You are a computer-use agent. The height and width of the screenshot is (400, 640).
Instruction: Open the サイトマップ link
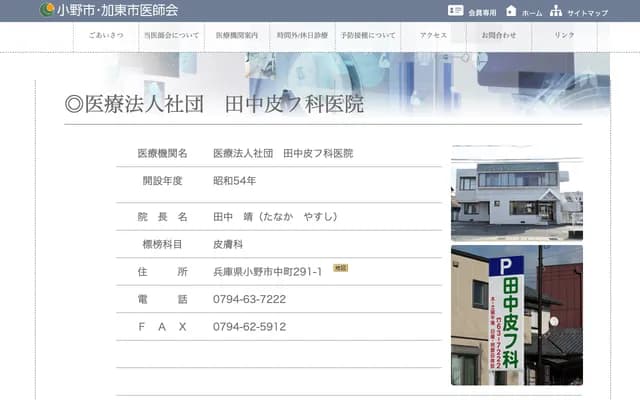click(x=587, y=13)
